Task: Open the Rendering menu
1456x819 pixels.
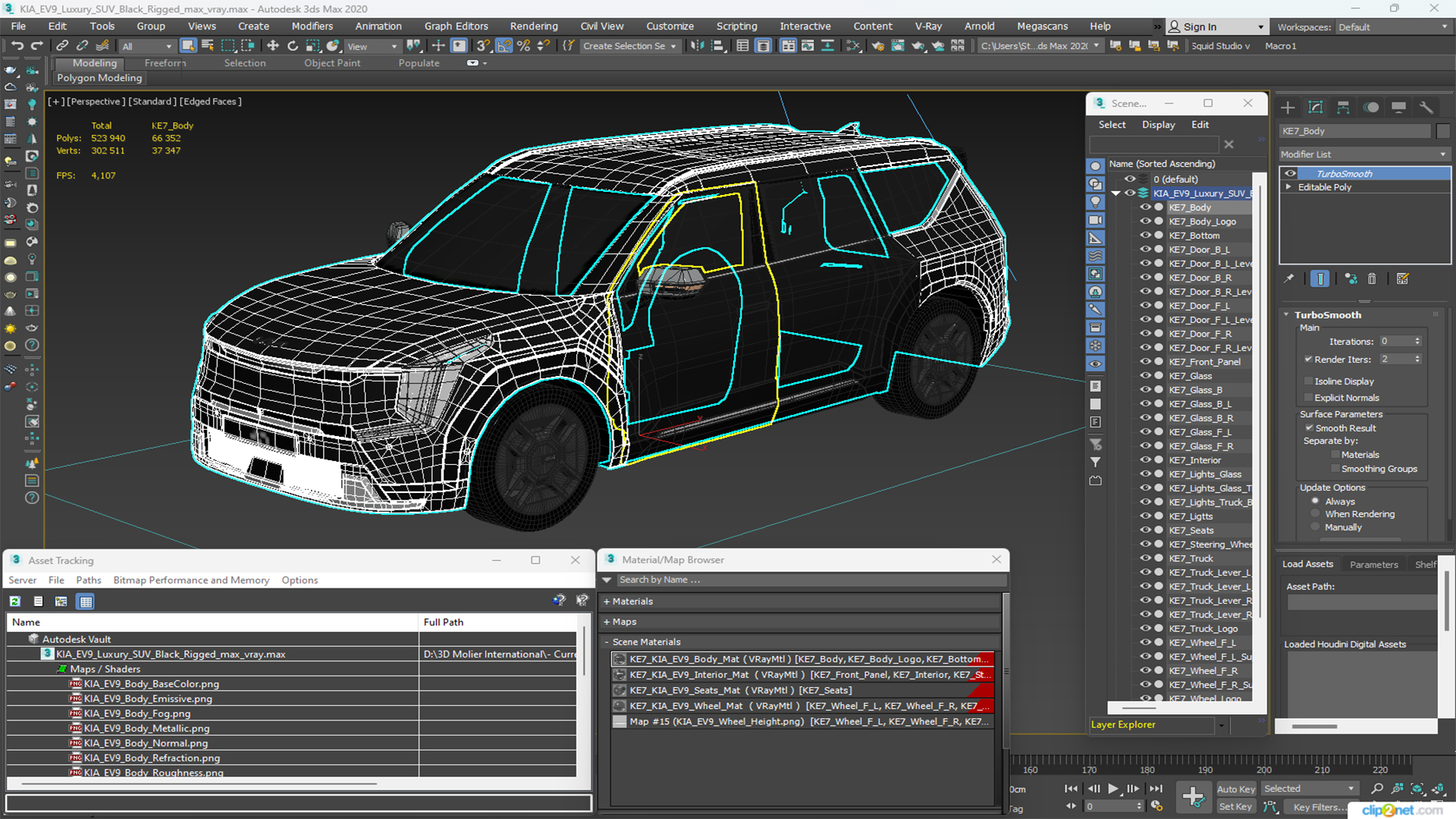Action: (534, 26)
